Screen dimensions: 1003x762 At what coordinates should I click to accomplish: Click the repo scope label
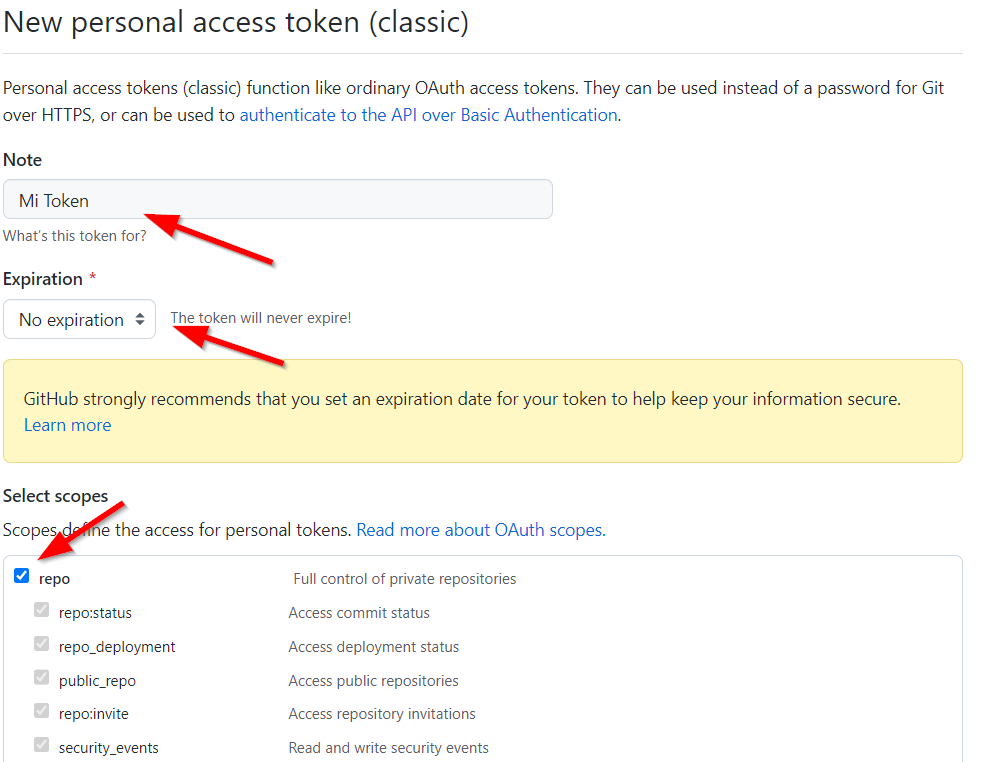point(54,579)
